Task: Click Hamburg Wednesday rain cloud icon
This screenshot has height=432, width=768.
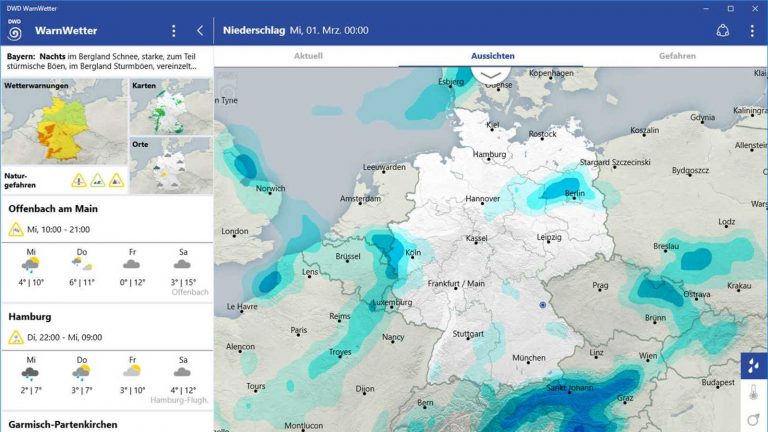Action: [x=30, y=374]
